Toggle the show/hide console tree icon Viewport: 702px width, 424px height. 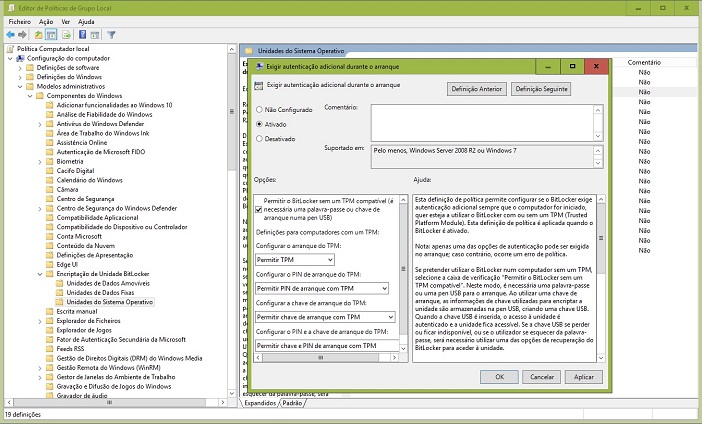[51, 34]
